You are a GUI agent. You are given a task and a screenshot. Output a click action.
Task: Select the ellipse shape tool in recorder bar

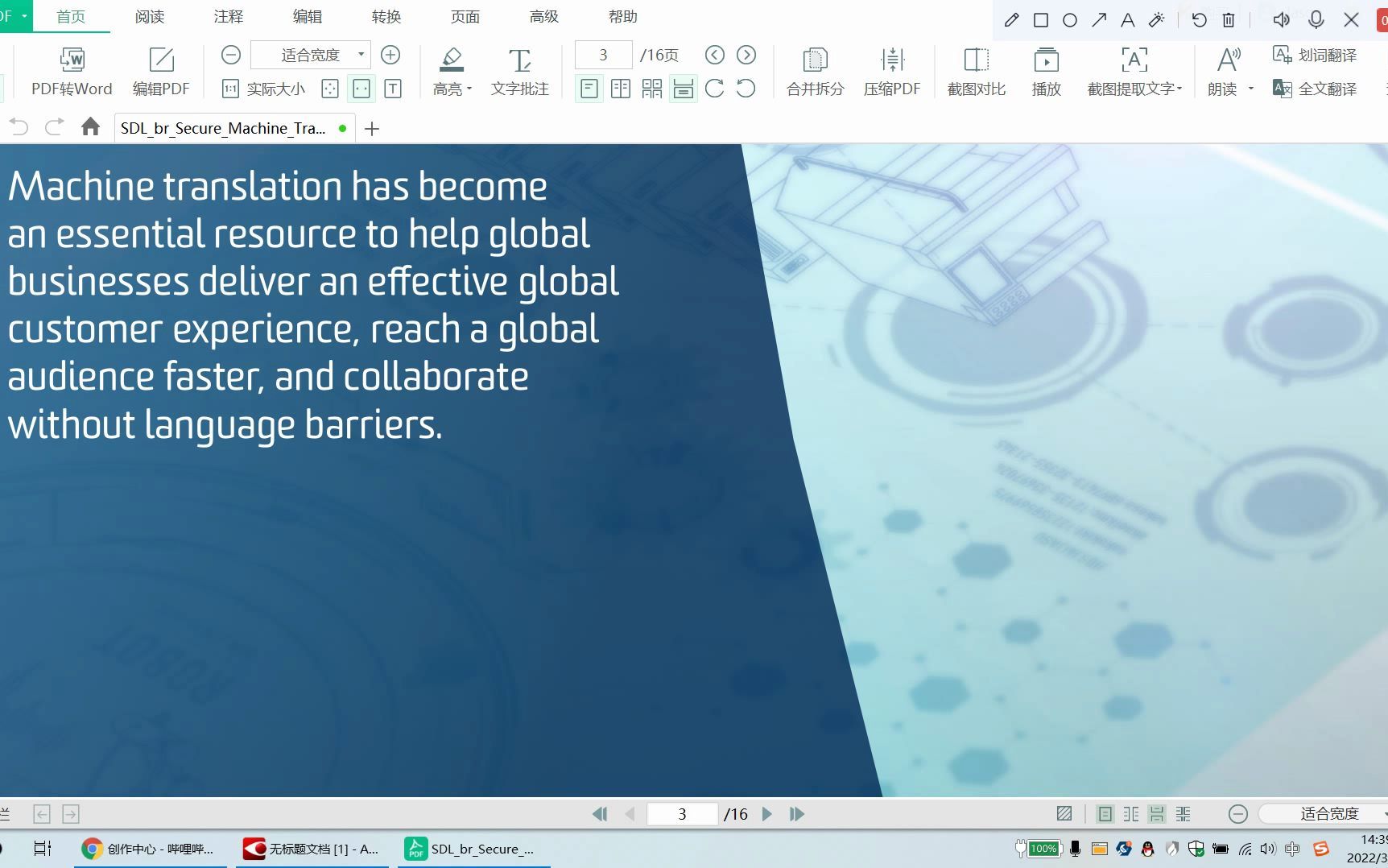point(1070,20)
